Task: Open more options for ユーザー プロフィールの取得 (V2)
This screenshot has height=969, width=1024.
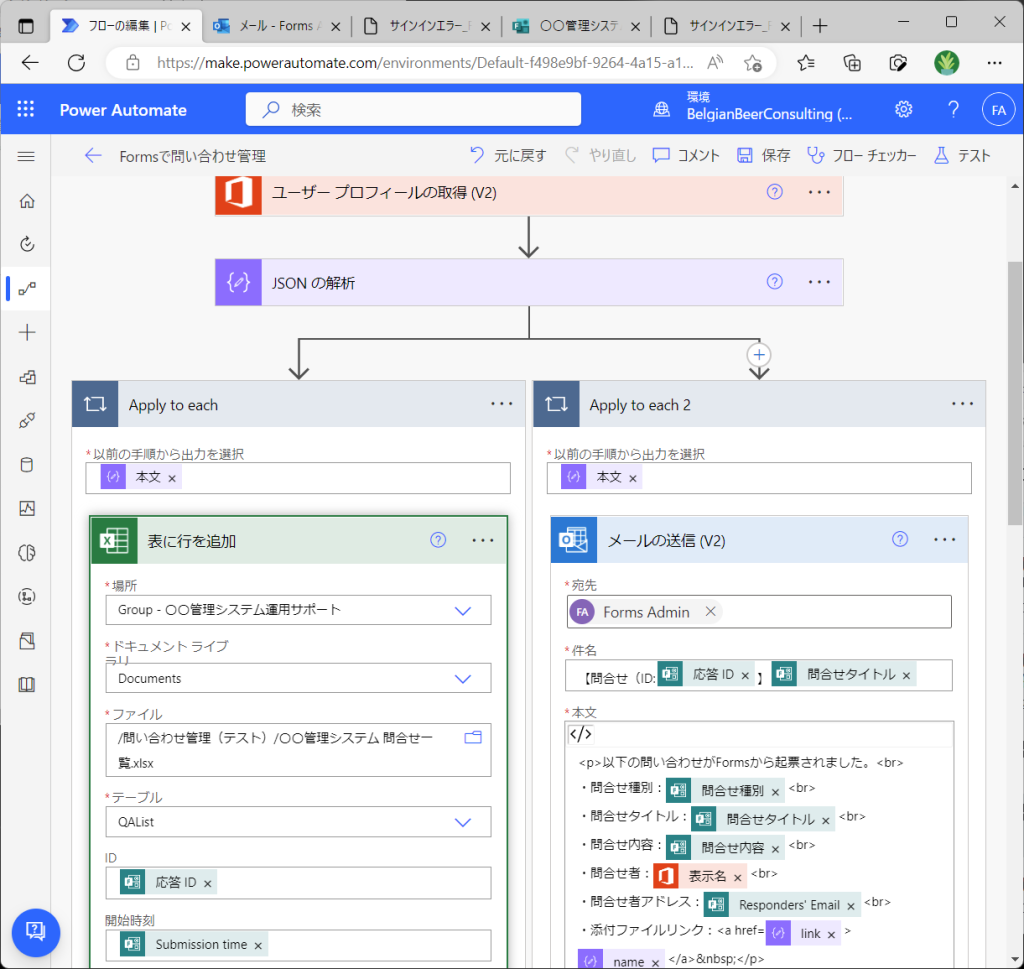Action: point(819,192)
